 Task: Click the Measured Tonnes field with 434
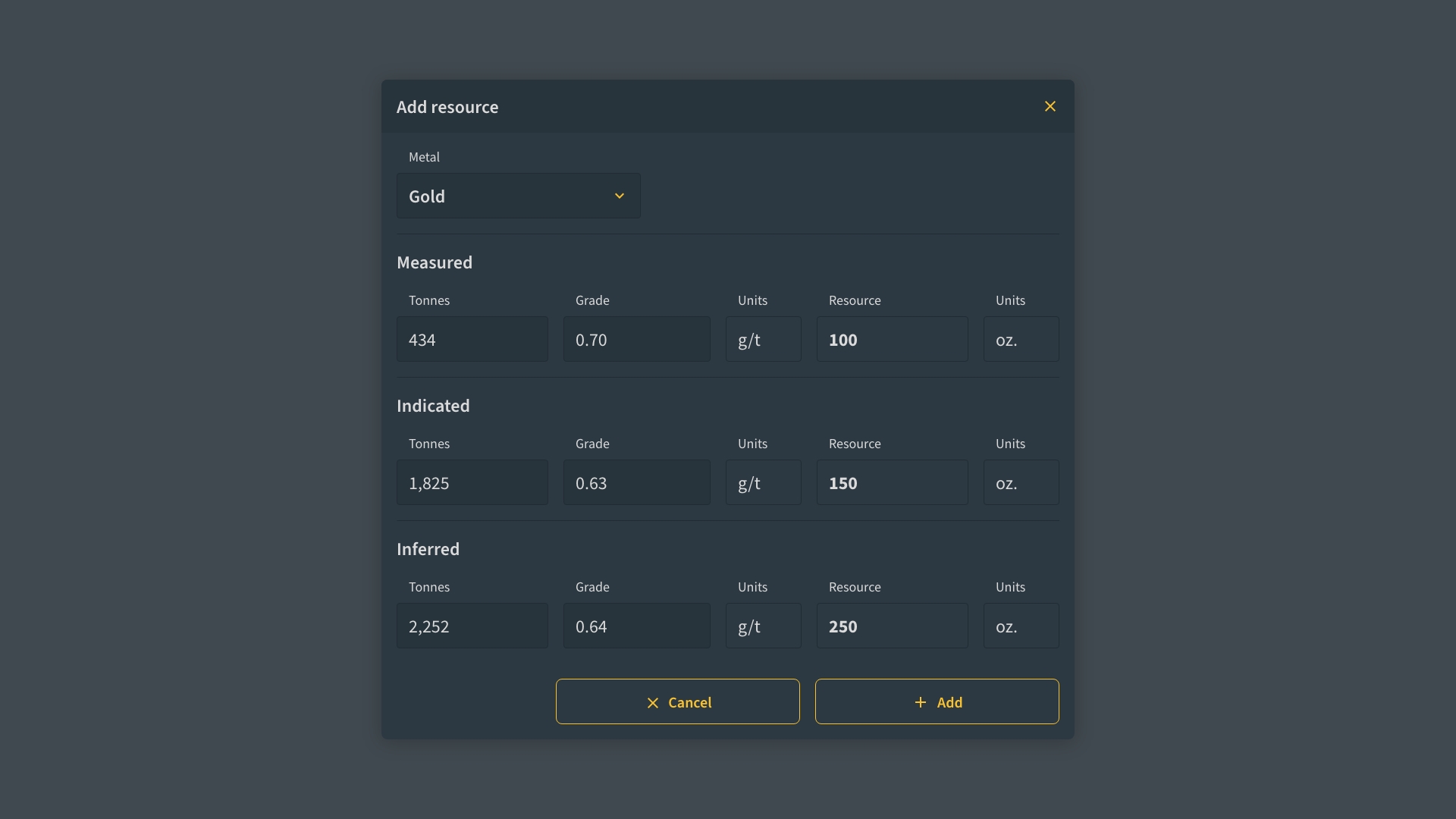(472, 339)
